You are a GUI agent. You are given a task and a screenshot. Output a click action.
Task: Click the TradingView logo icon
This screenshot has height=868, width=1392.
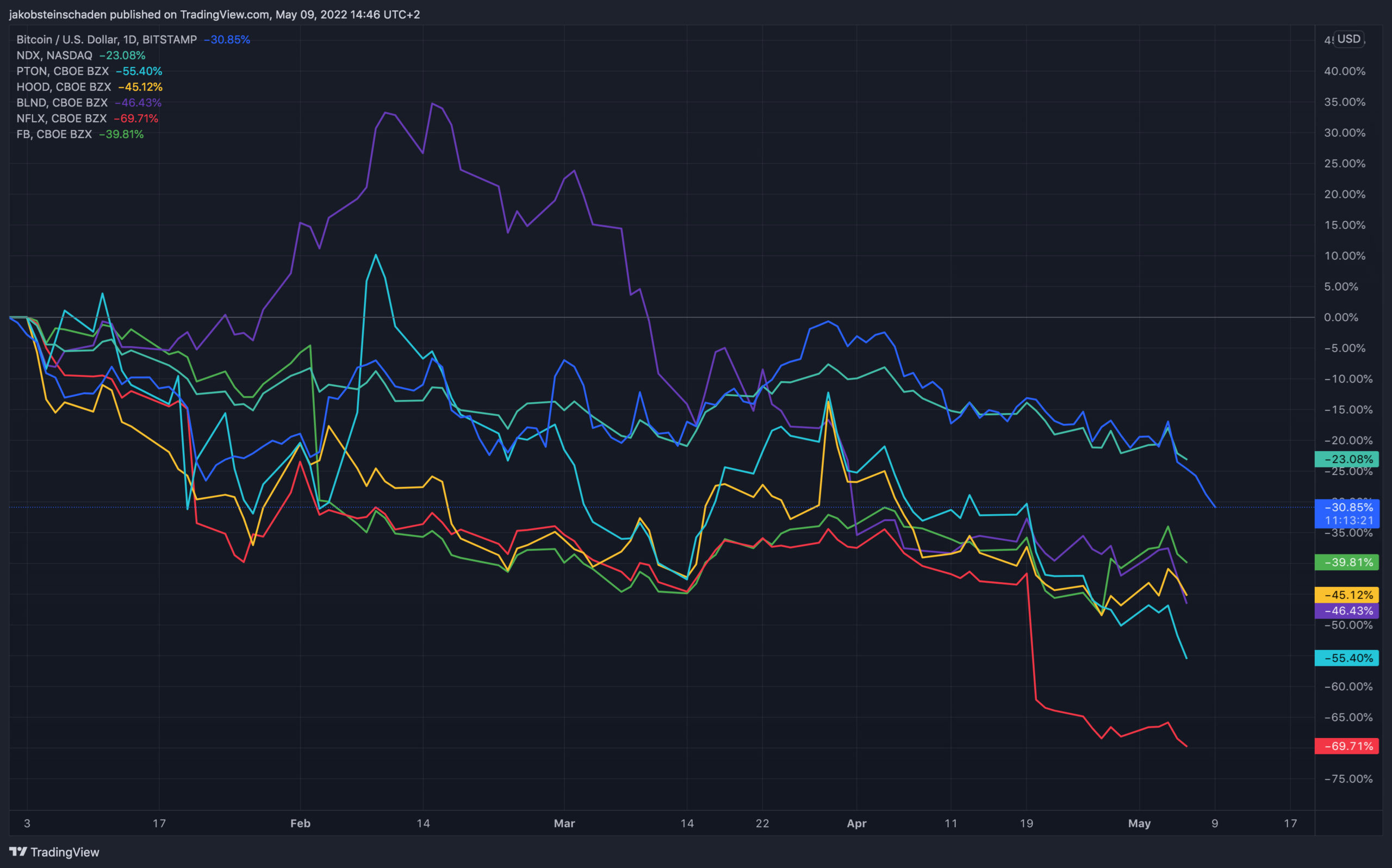(18, 851)
